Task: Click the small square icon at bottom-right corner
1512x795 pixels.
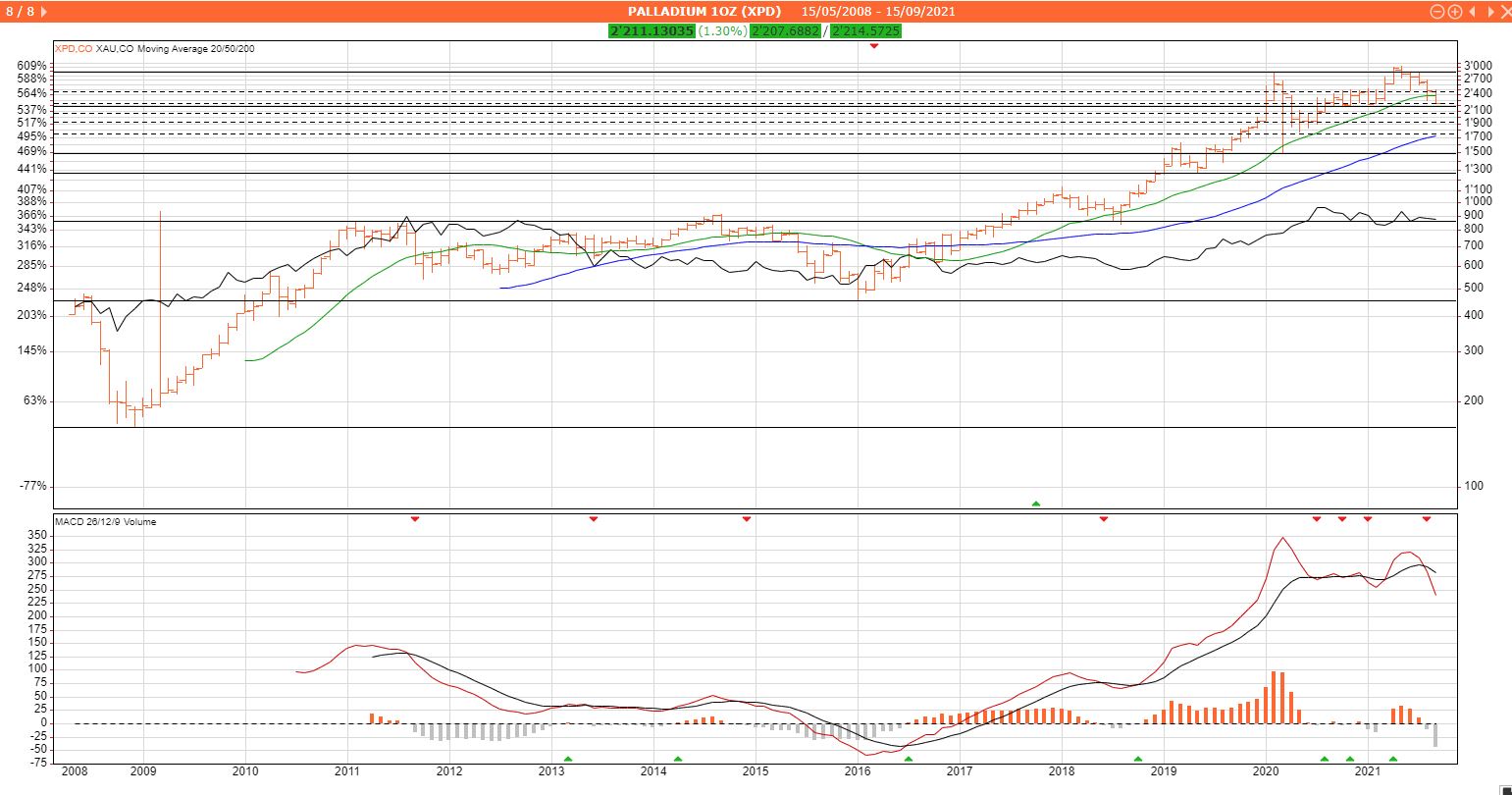Action: tap(1506, 790)
